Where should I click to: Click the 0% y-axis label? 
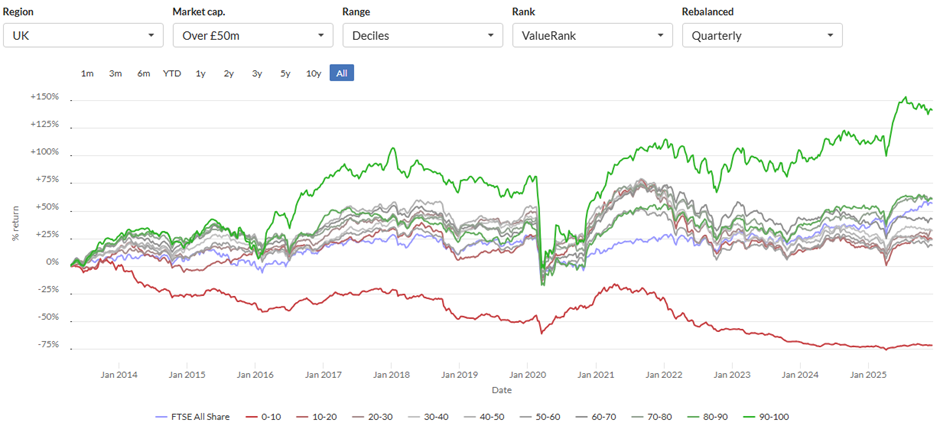52,262
